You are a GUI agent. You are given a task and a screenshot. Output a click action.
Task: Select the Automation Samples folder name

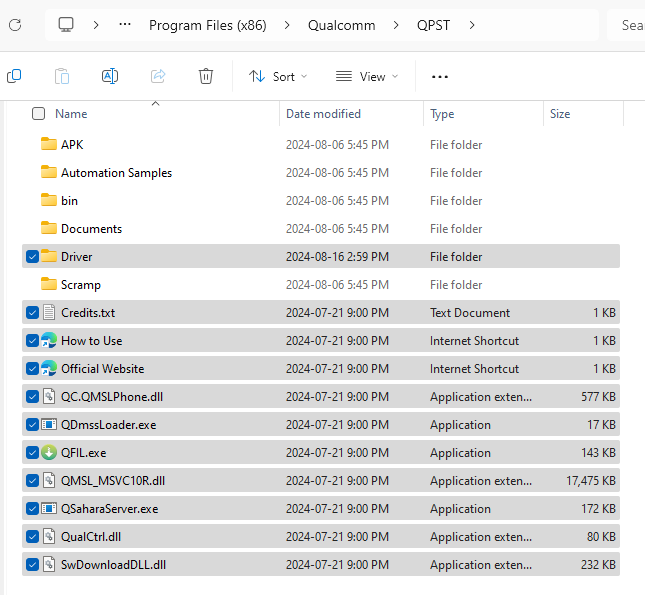(116, 173)
